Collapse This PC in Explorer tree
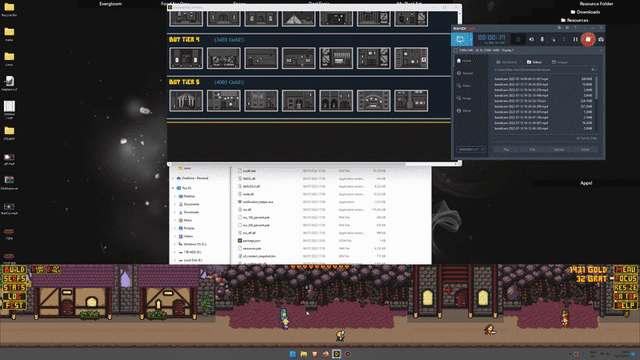 click(173, 188)
